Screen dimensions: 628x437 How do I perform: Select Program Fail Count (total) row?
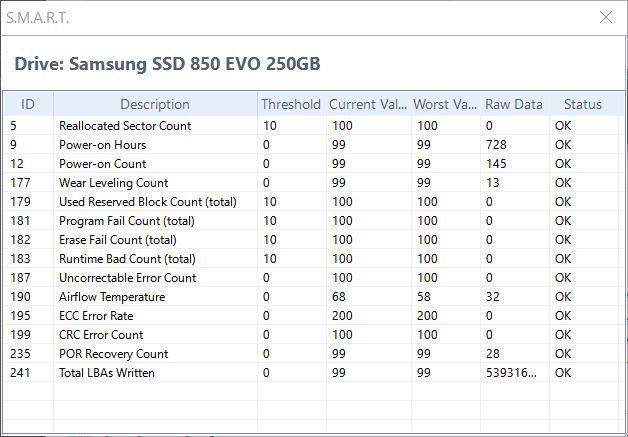(x=312, y=221)
